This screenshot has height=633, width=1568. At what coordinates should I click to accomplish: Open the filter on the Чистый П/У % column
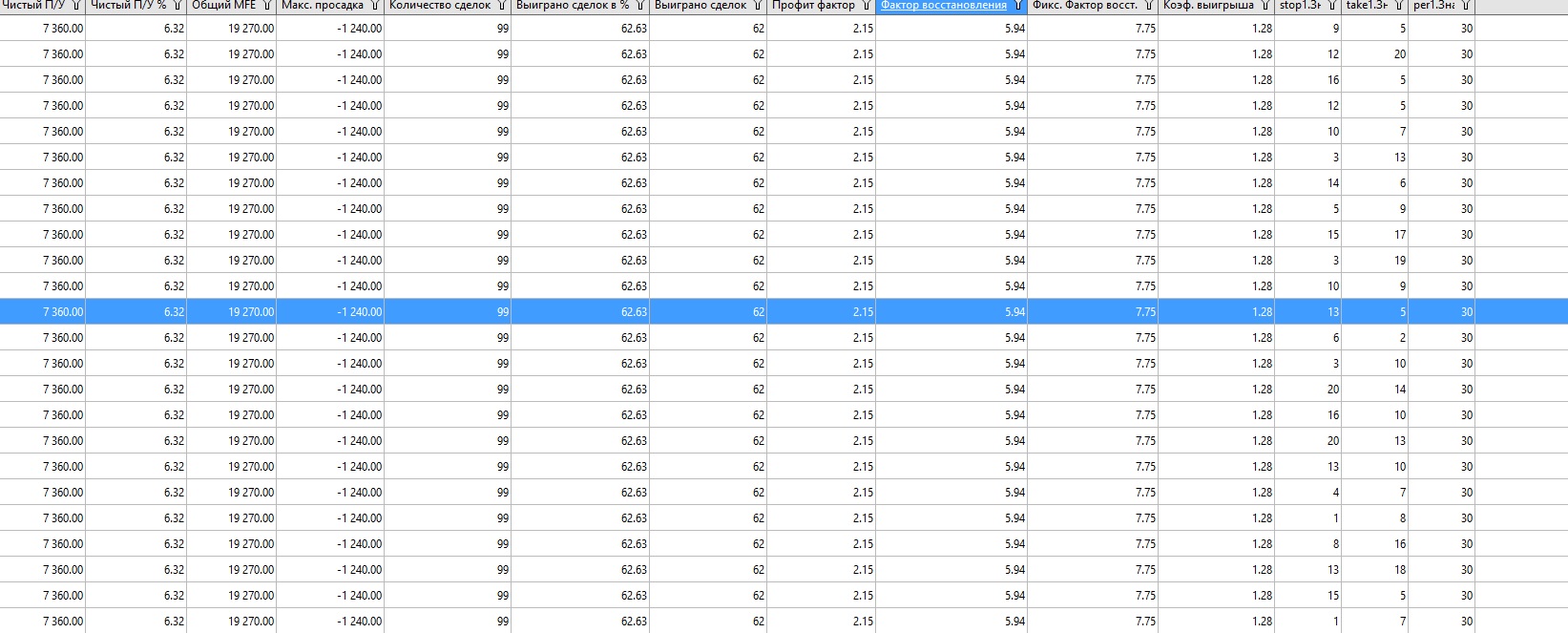tap(178, 6)
